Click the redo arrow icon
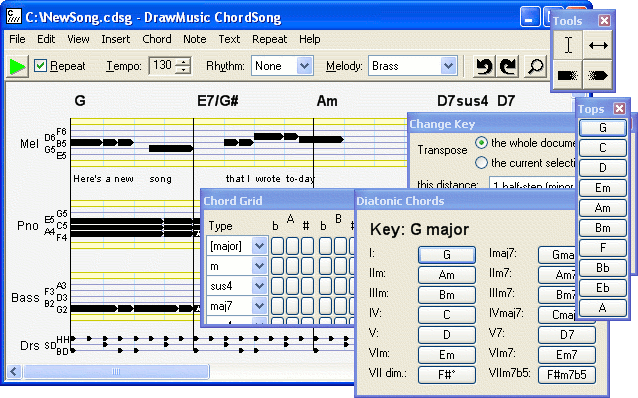The width and height of the screenshot is (638, 398). pos(508,66)
